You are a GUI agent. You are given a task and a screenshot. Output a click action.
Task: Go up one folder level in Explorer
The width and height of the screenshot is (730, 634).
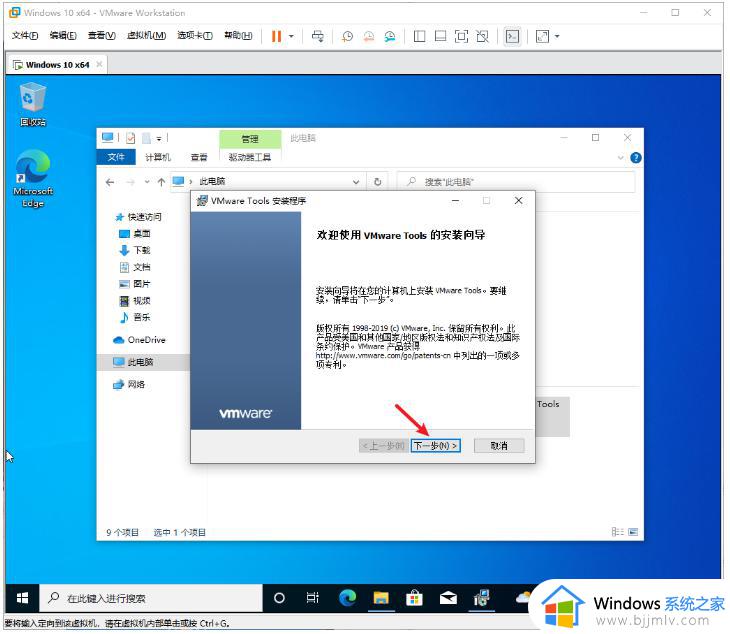click(x=161, y=182)
